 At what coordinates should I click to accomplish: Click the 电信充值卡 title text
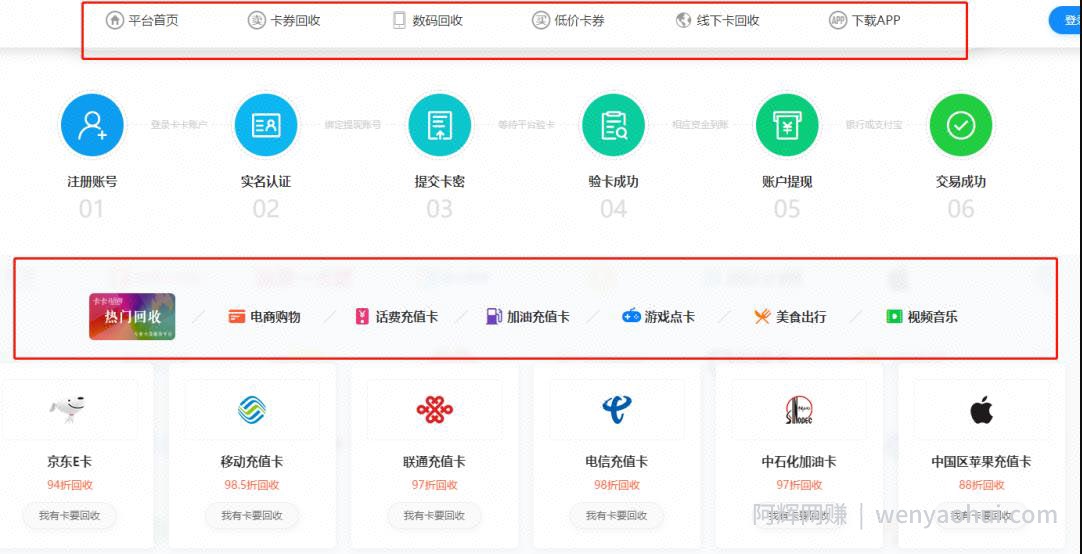click(x=617, y=462)
